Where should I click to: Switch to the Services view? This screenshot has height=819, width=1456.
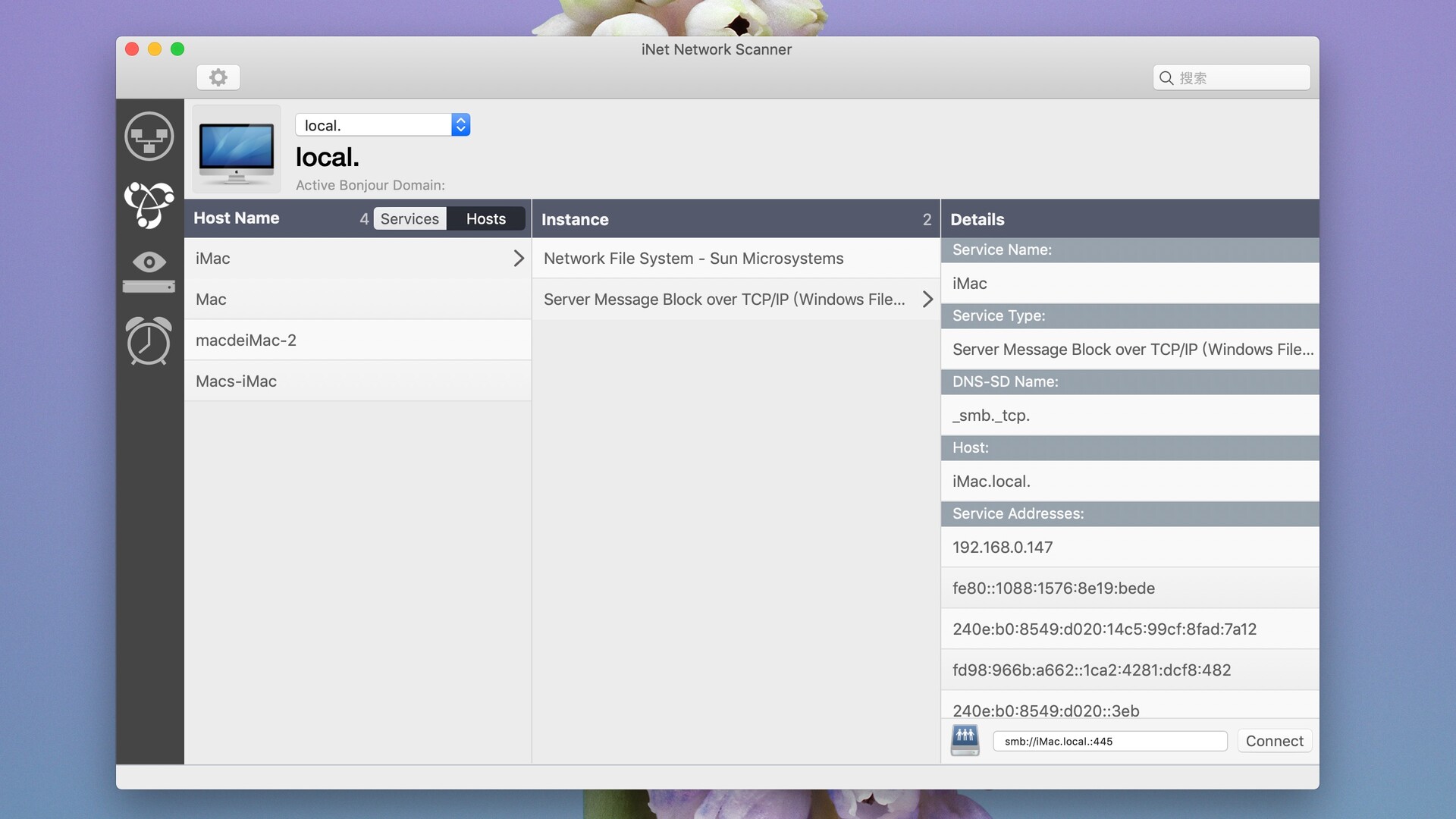point(409,219)
